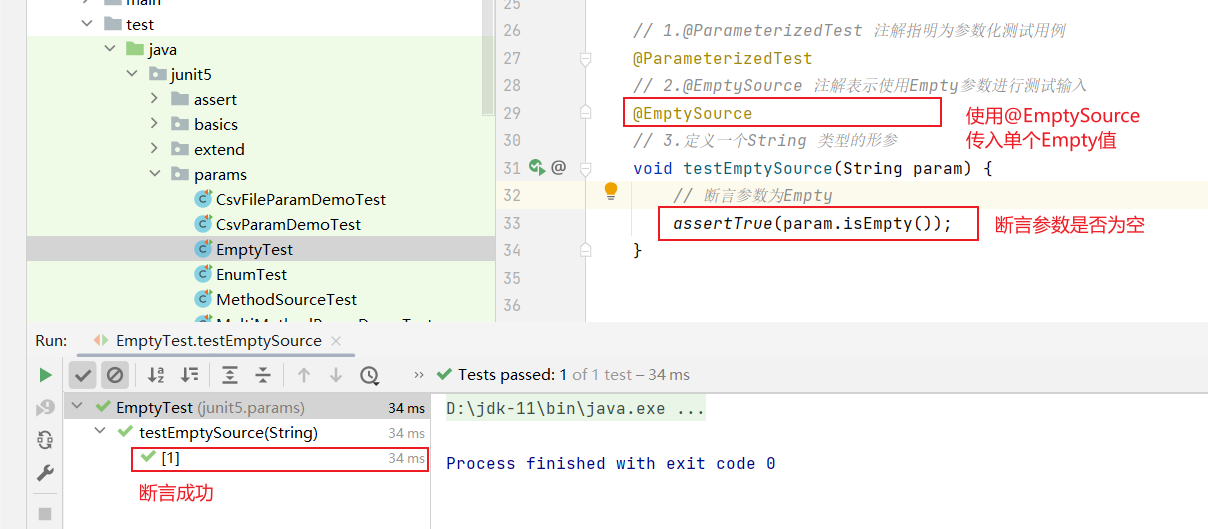
Task: Click the green Run button in Run panel
Action: click(x=45, y=375)
